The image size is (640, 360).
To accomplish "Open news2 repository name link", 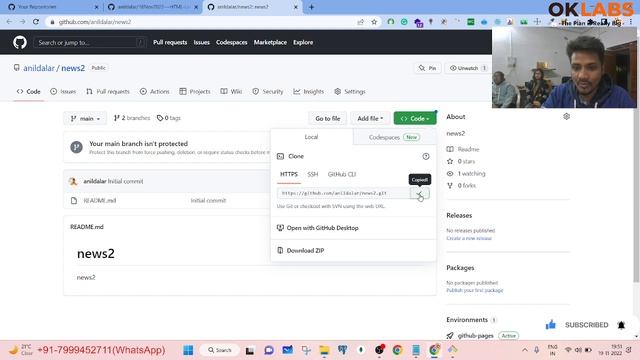I will (x=73, y=68).
